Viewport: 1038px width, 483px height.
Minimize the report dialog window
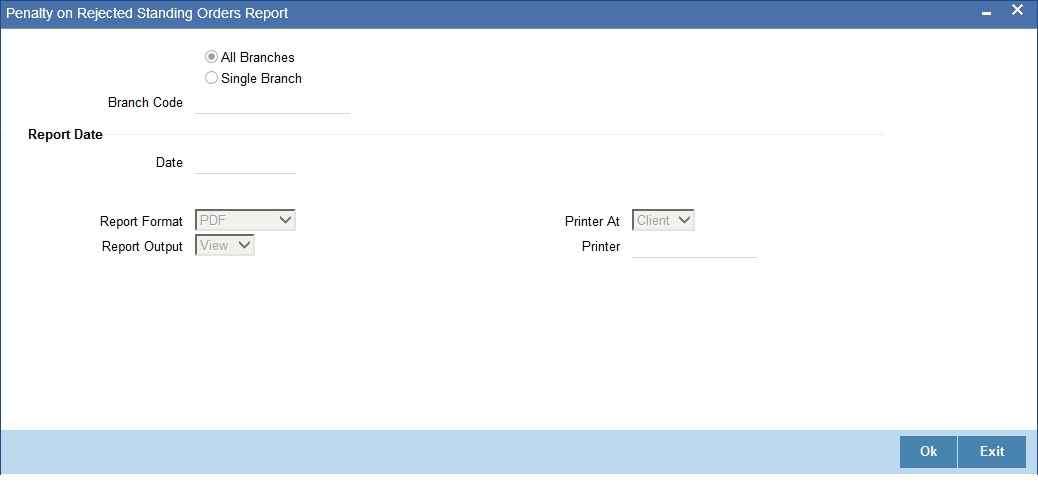pos(986,13)
